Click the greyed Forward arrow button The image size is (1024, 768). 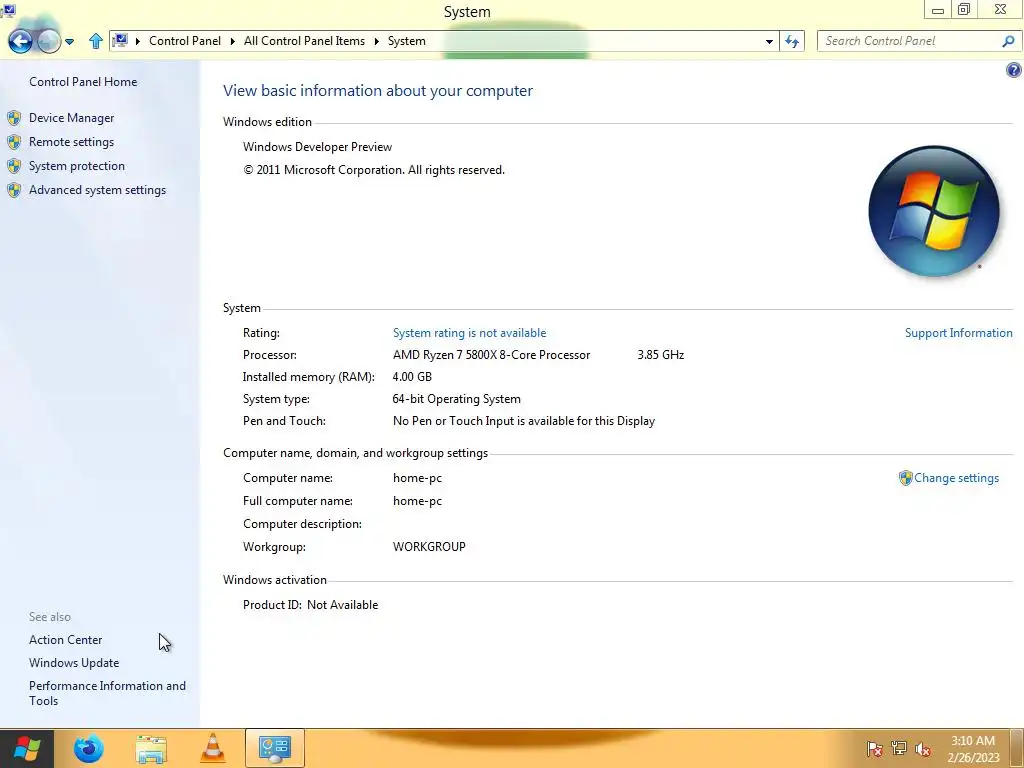(x=48, y=41)
